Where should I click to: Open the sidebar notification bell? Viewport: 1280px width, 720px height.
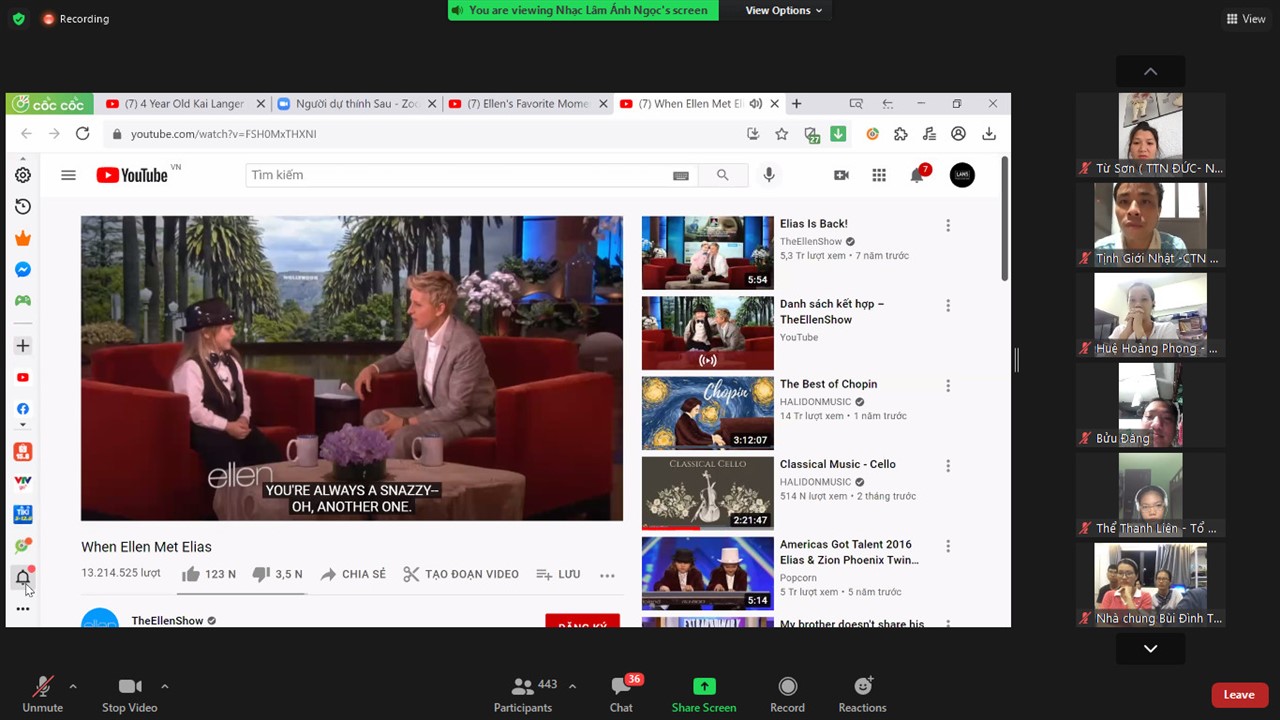point(23,577)
